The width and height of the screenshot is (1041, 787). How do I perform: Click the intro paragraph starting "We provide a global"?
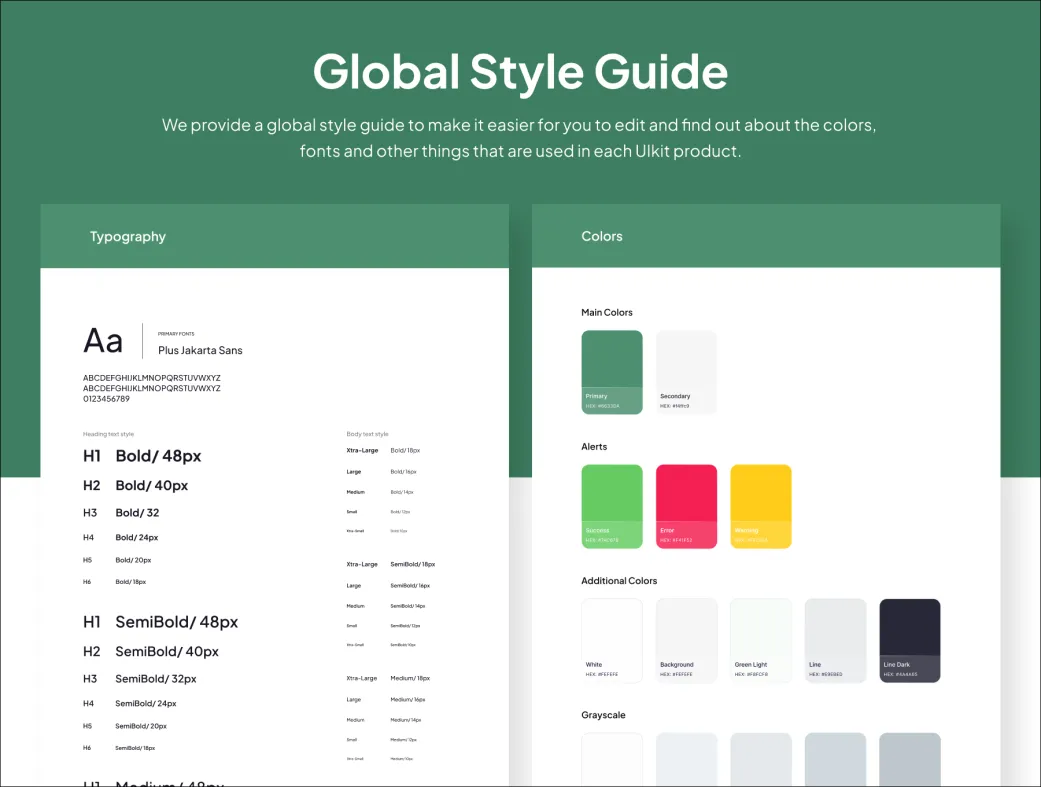point(519,138)
